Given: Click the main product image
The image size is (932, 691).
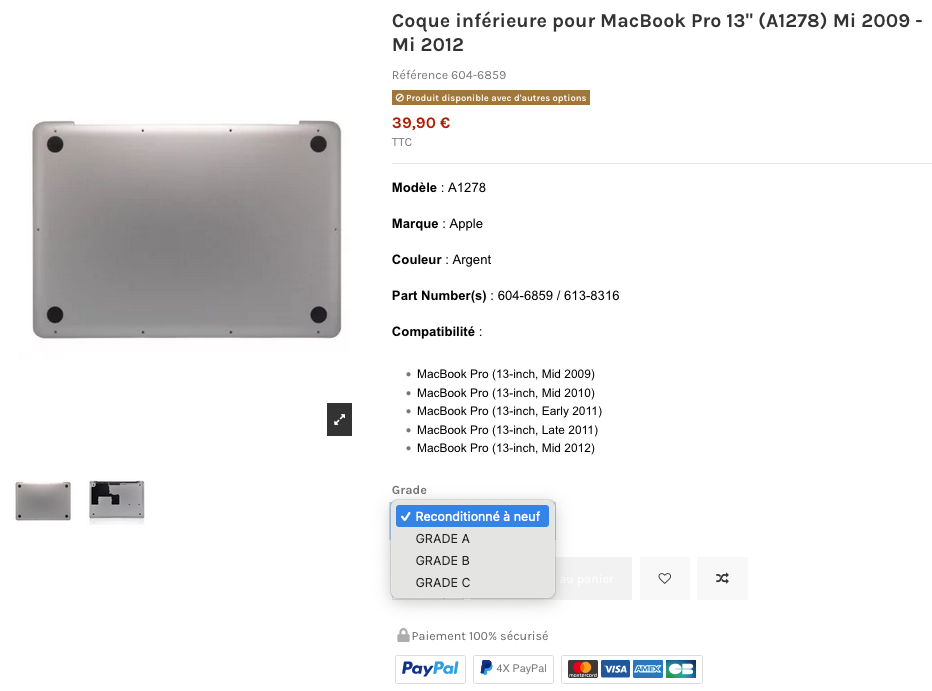Looking at the screenshot, I should point(187,229).
